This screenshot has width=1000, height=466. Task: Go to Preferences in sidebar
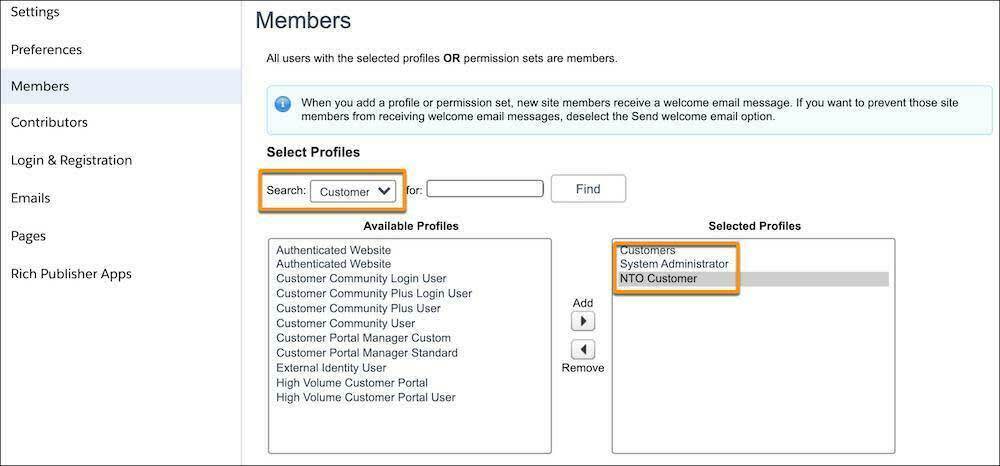(46, 50)
